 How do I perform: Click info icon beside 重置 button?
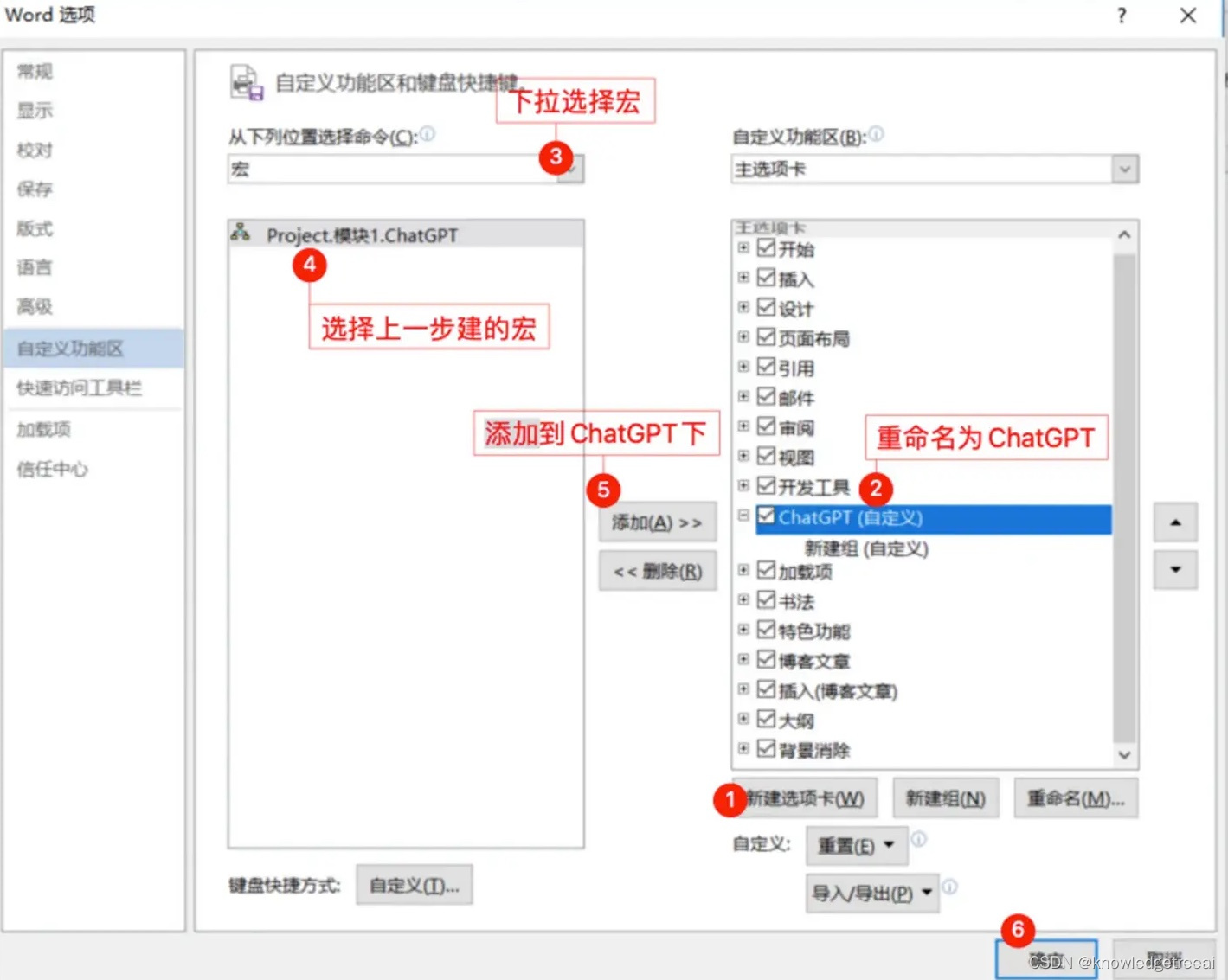coord(919,839)
